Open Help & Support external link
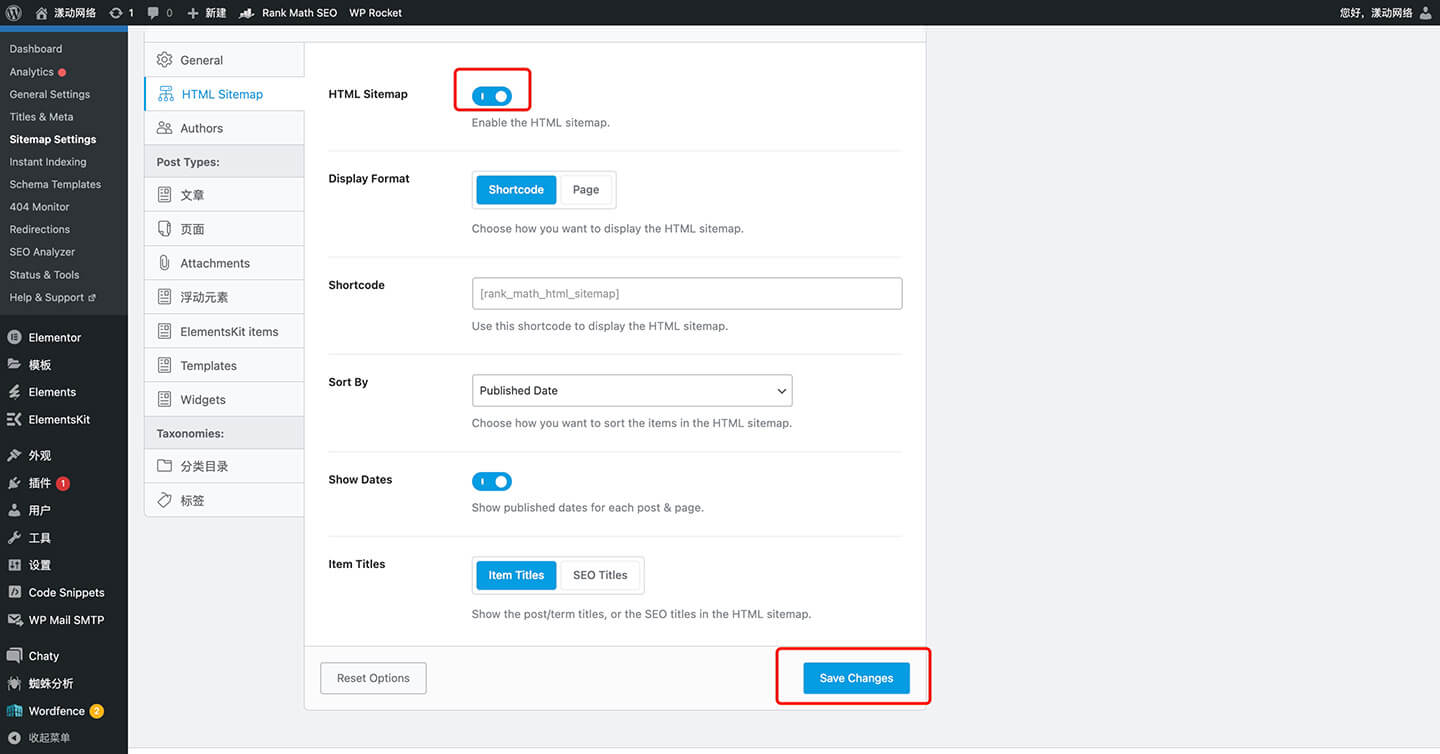1440x754 pixels. [52, 297]
